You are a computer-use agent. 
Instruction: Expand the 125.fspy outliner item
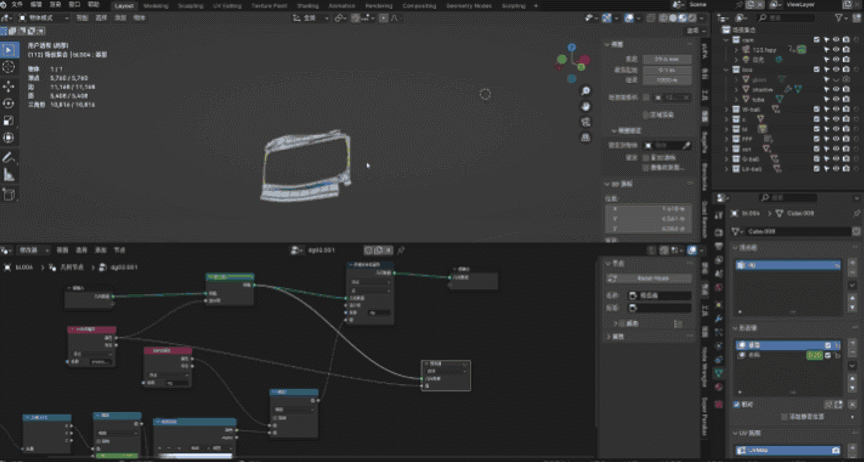737,50
